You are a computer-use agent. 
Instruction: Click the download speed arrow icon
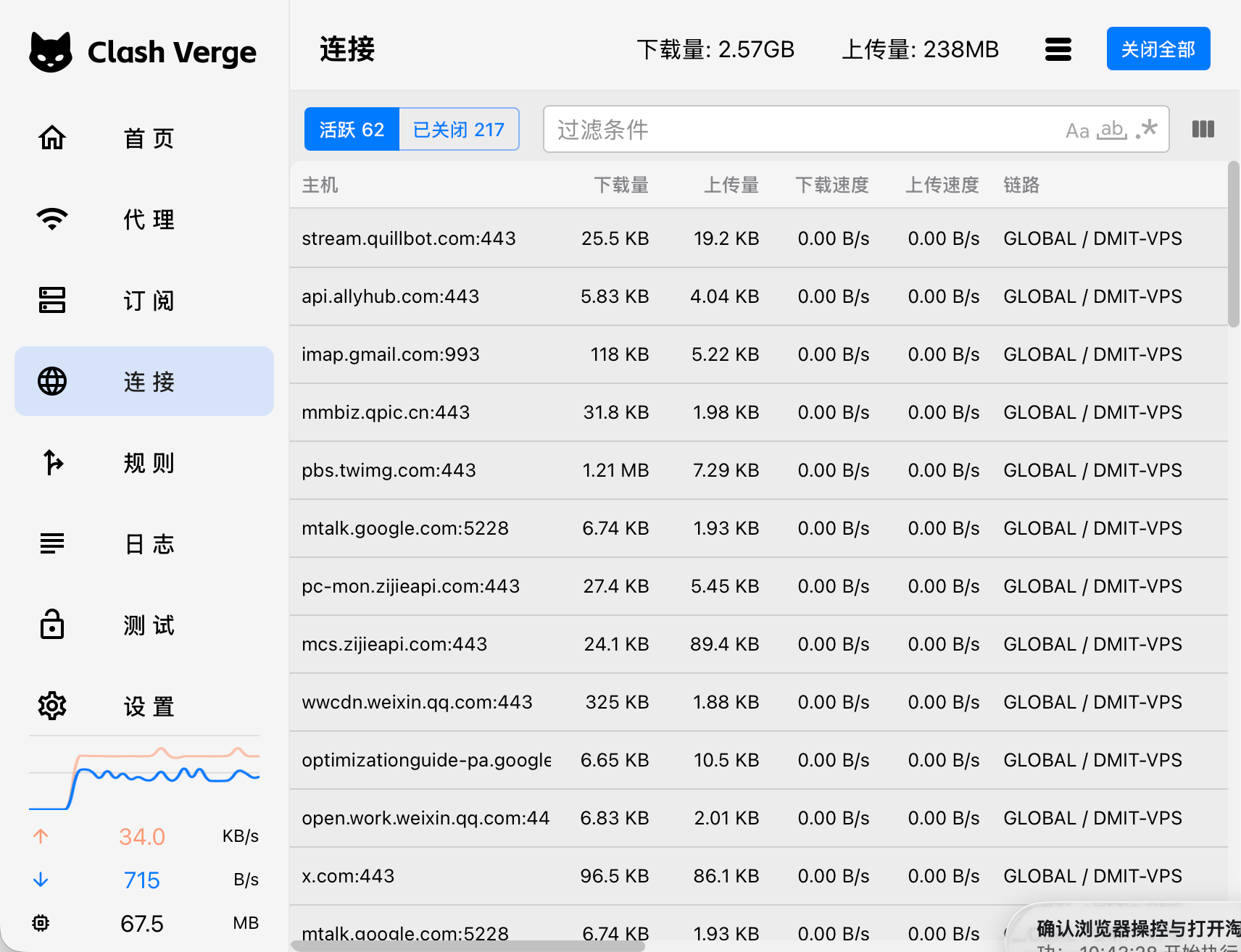pyautogui.click(x=41, y=880)
